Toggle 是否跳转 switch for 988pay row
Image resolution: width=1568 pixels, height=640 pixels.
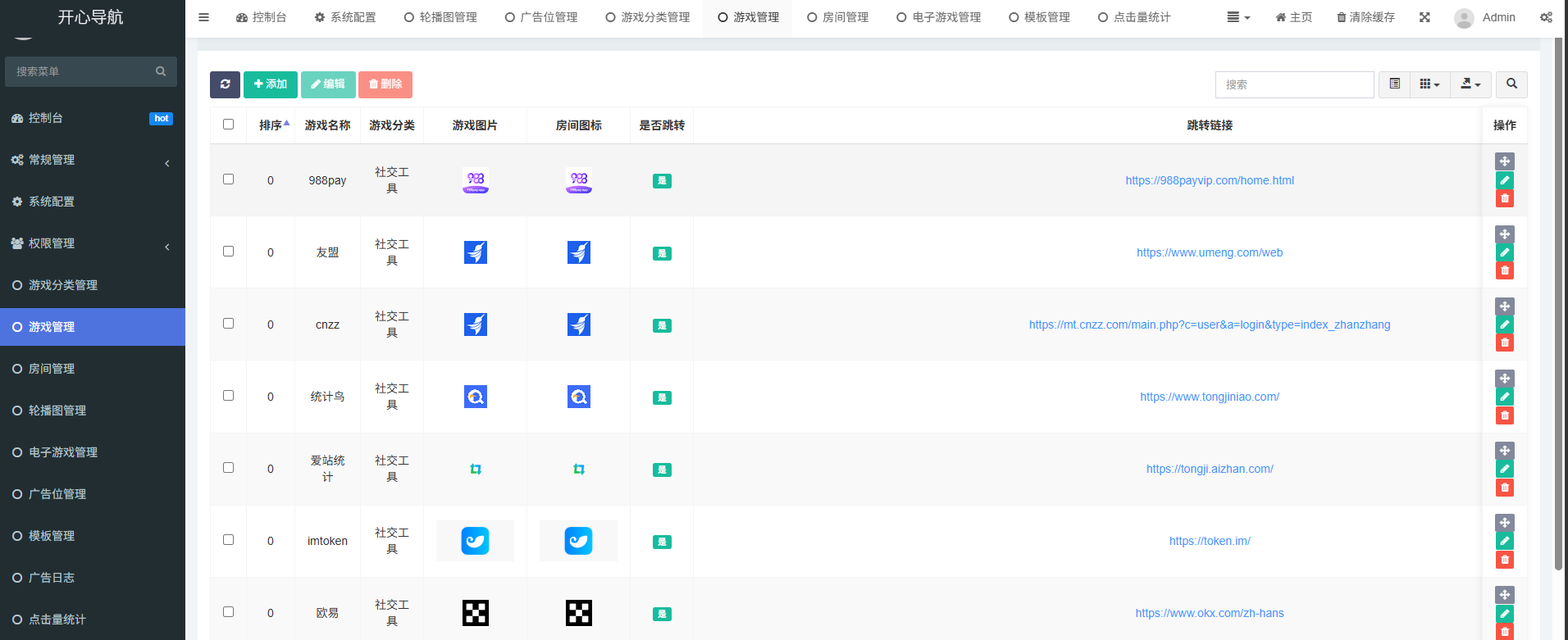pyautogui.click(x=662, y=181)
